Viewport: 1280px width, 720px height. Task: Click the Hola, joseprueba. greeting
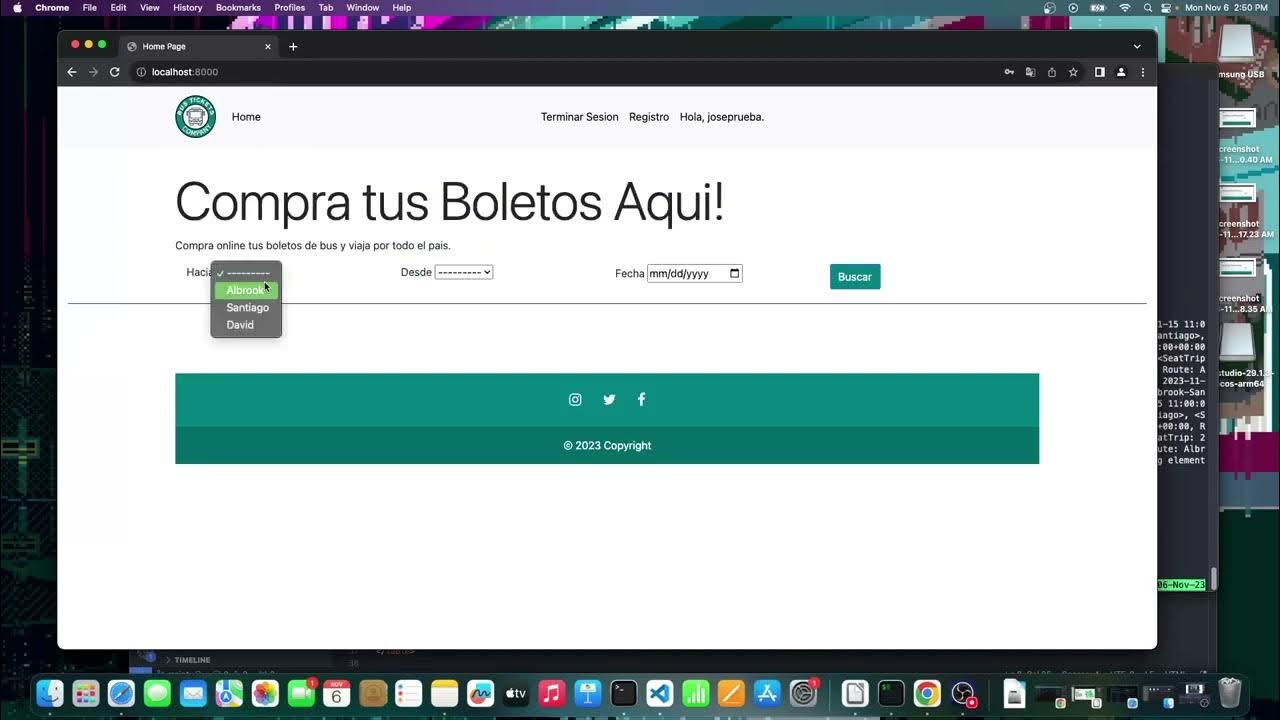(x=722, y=117)
